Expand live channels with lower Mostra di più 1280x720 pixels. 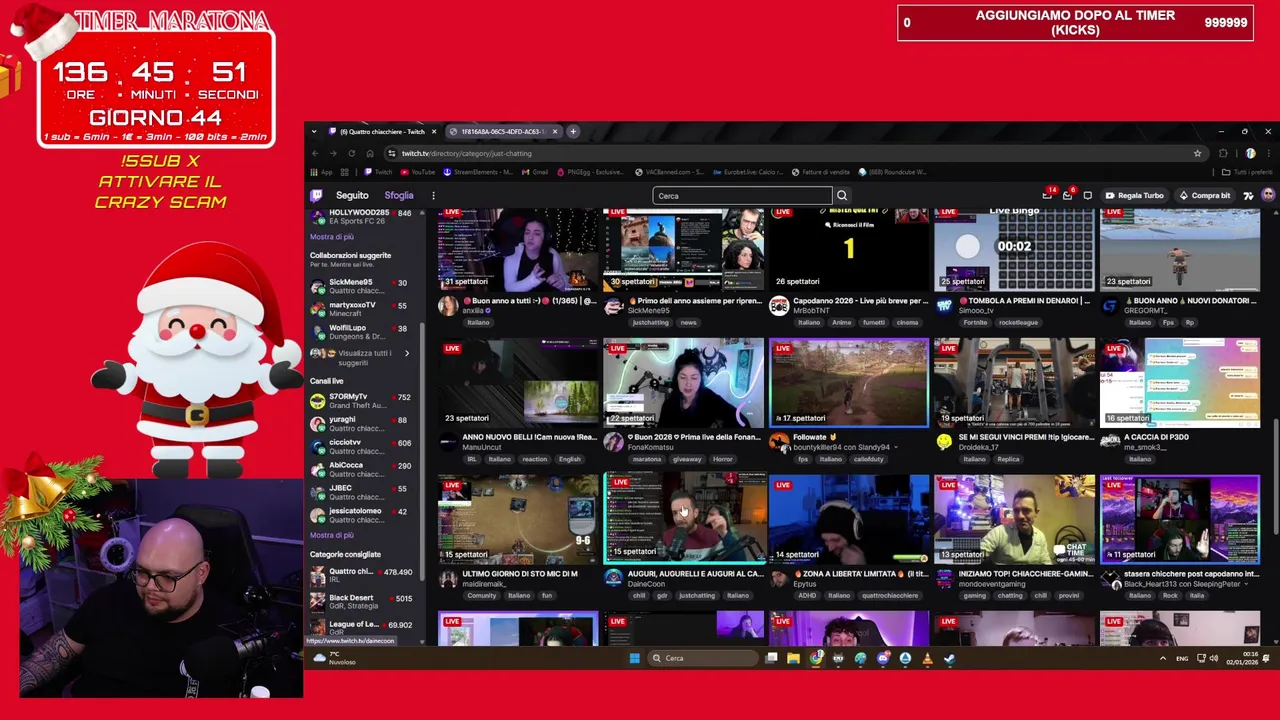[331, 535]
